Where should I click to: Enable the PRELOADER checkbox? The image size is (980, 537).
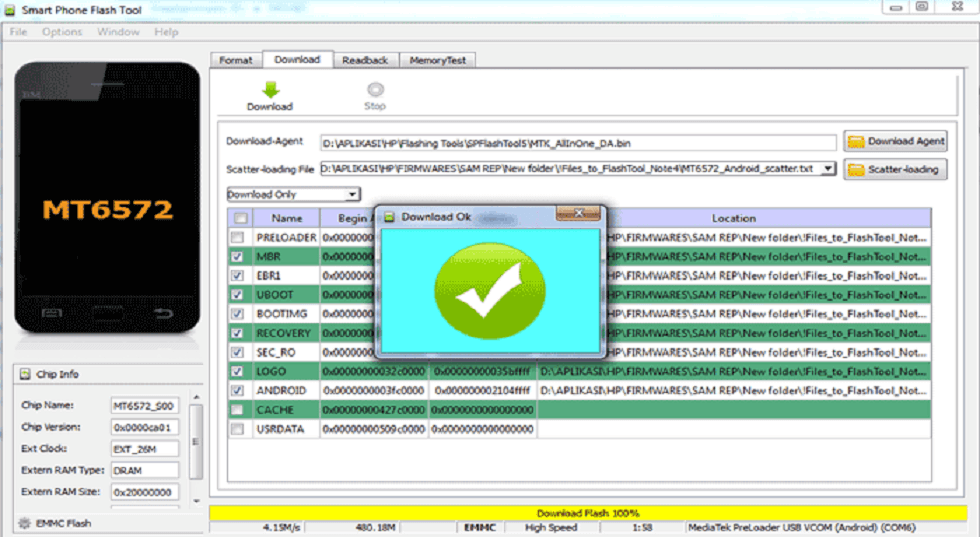tap(237, 238)
